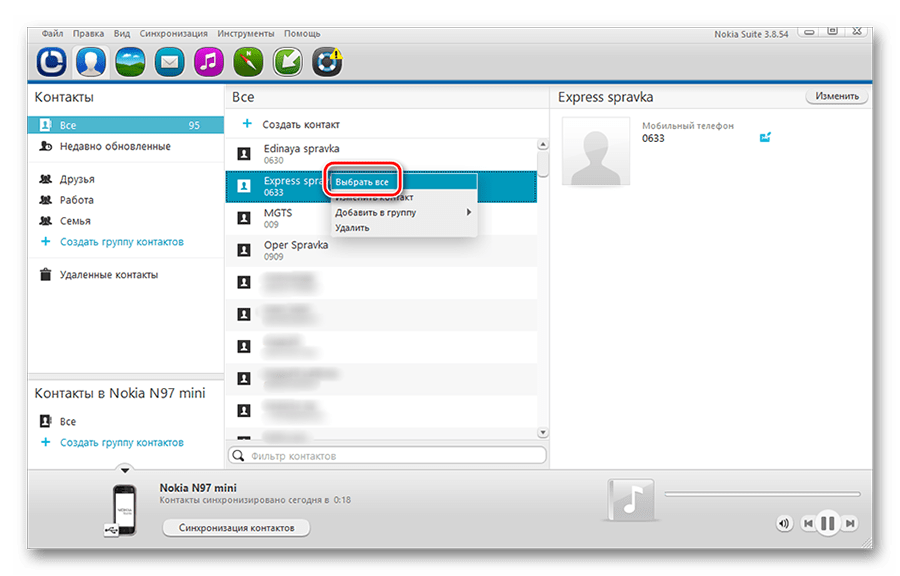900x576 pixels.
Task: Select Oper Spravka contact
Action: (x=381, y=250)
